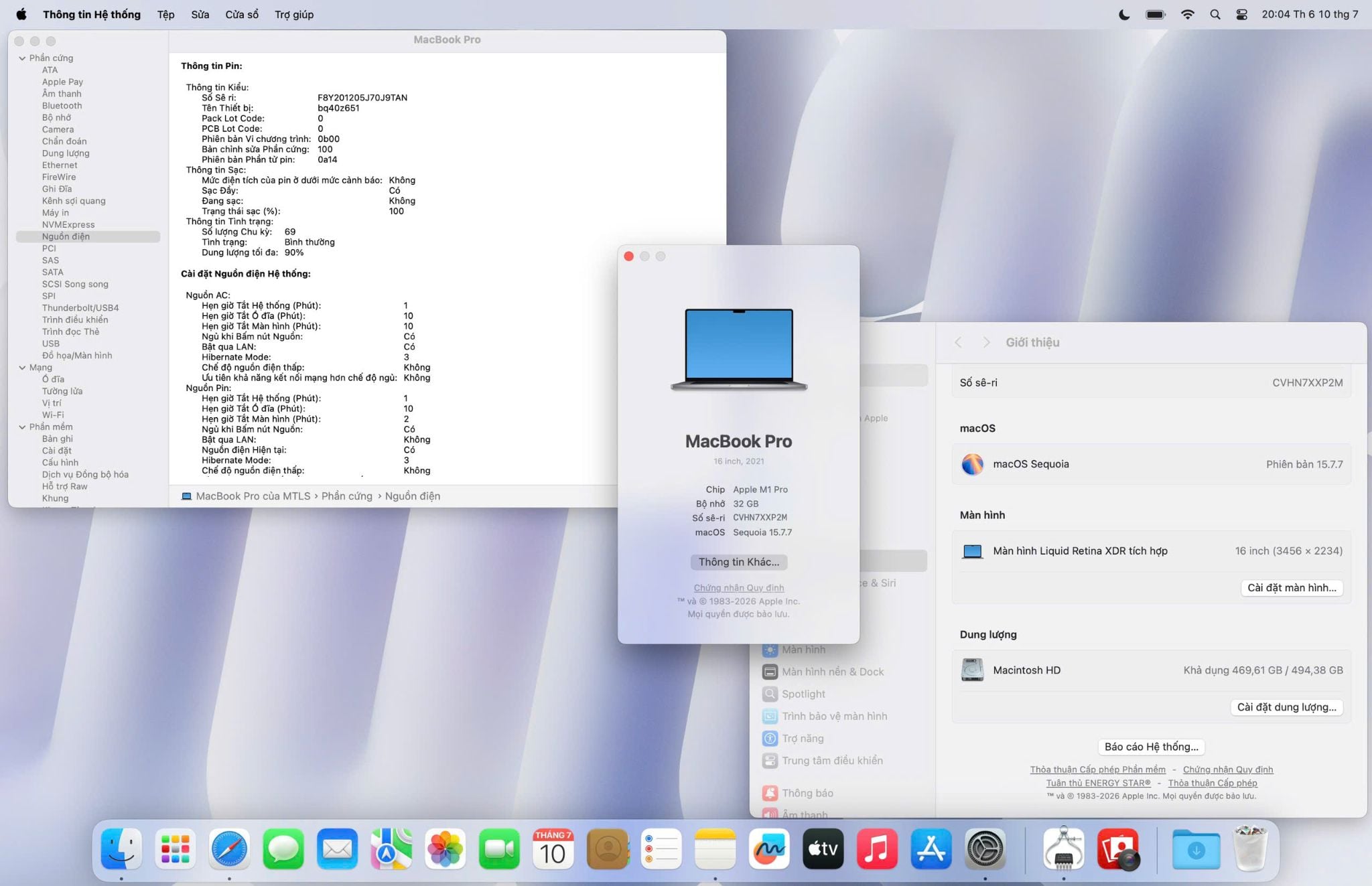Open Thỏa thuận Cấp phép Phần mềm link

[x=1097, y=769]
